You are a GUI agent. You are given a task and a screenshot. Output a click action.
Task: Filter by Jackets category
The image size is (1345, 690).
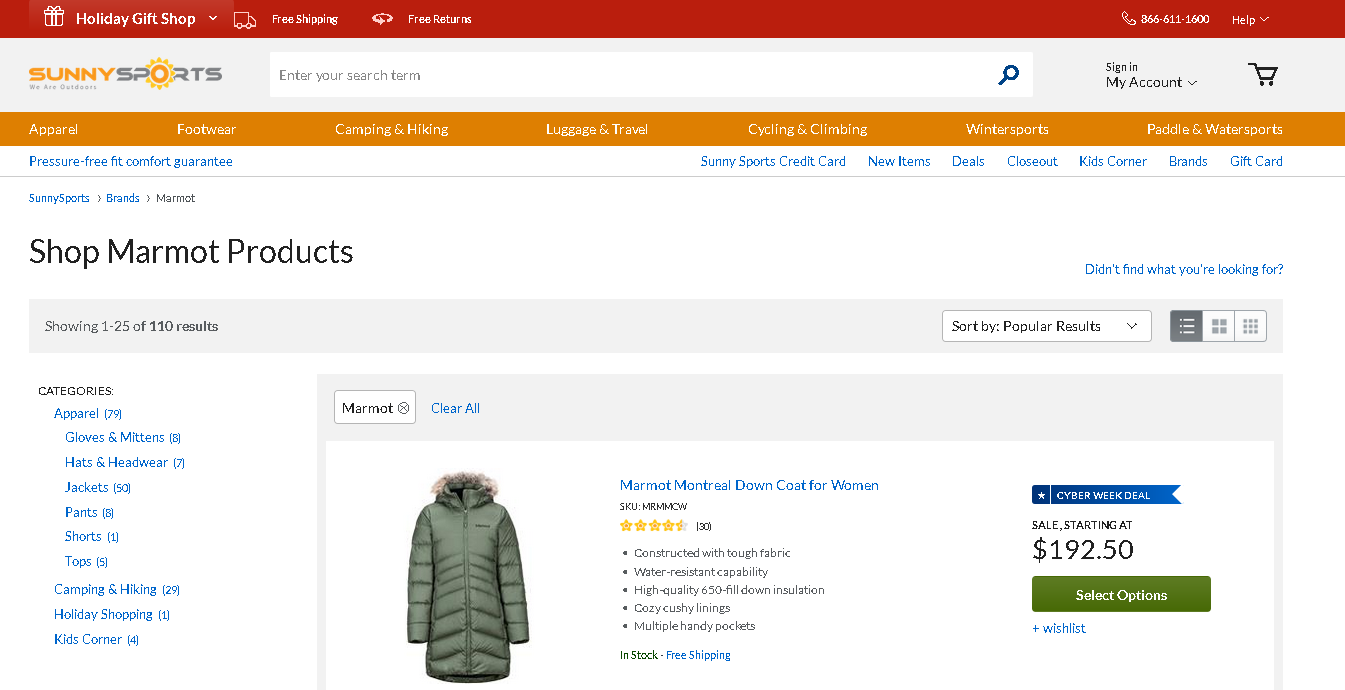87,487
